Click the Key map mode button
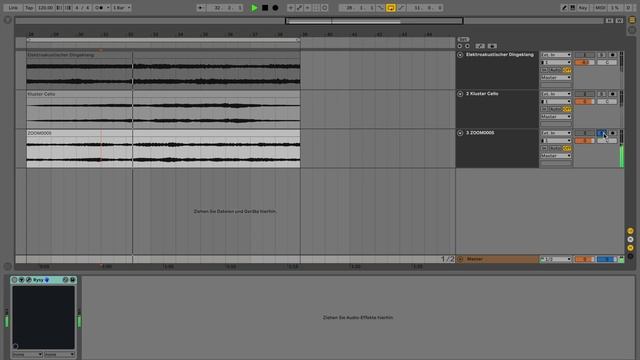Screen dimensions: 640x360 (x=583, y=8)
